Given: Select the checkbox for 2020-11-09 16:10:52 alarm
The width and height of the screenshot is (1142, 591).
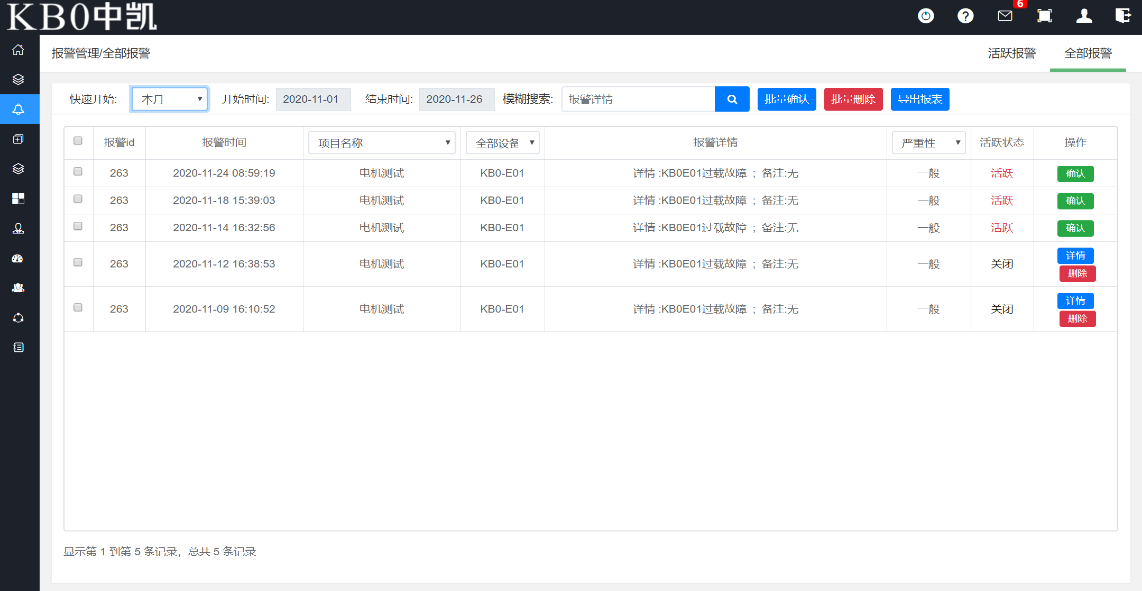Looking at the screenshot, I should point(78,308).
